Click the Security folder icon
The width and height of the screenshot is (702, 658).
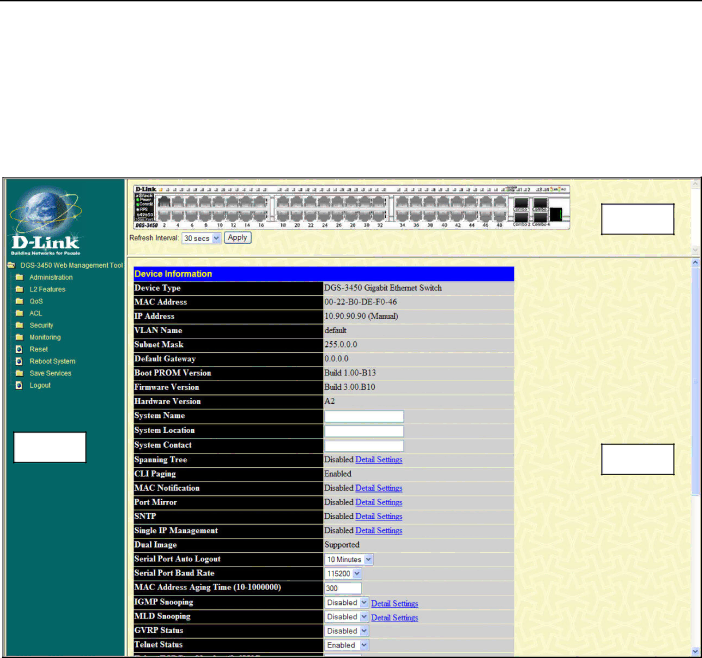click(19, 325)
